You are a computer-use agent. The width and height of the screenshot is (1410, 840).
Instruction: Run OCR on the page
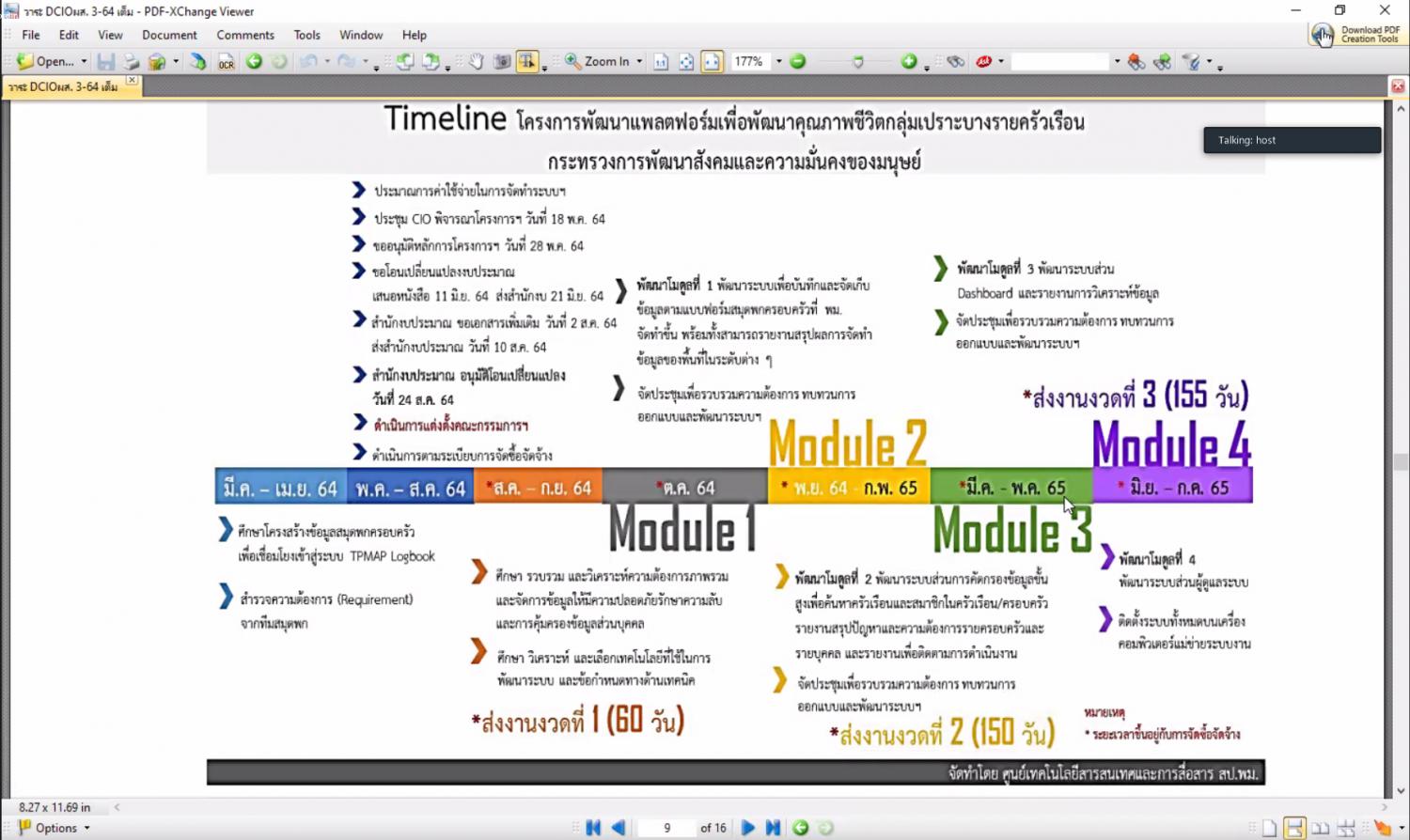pos(226,62)
